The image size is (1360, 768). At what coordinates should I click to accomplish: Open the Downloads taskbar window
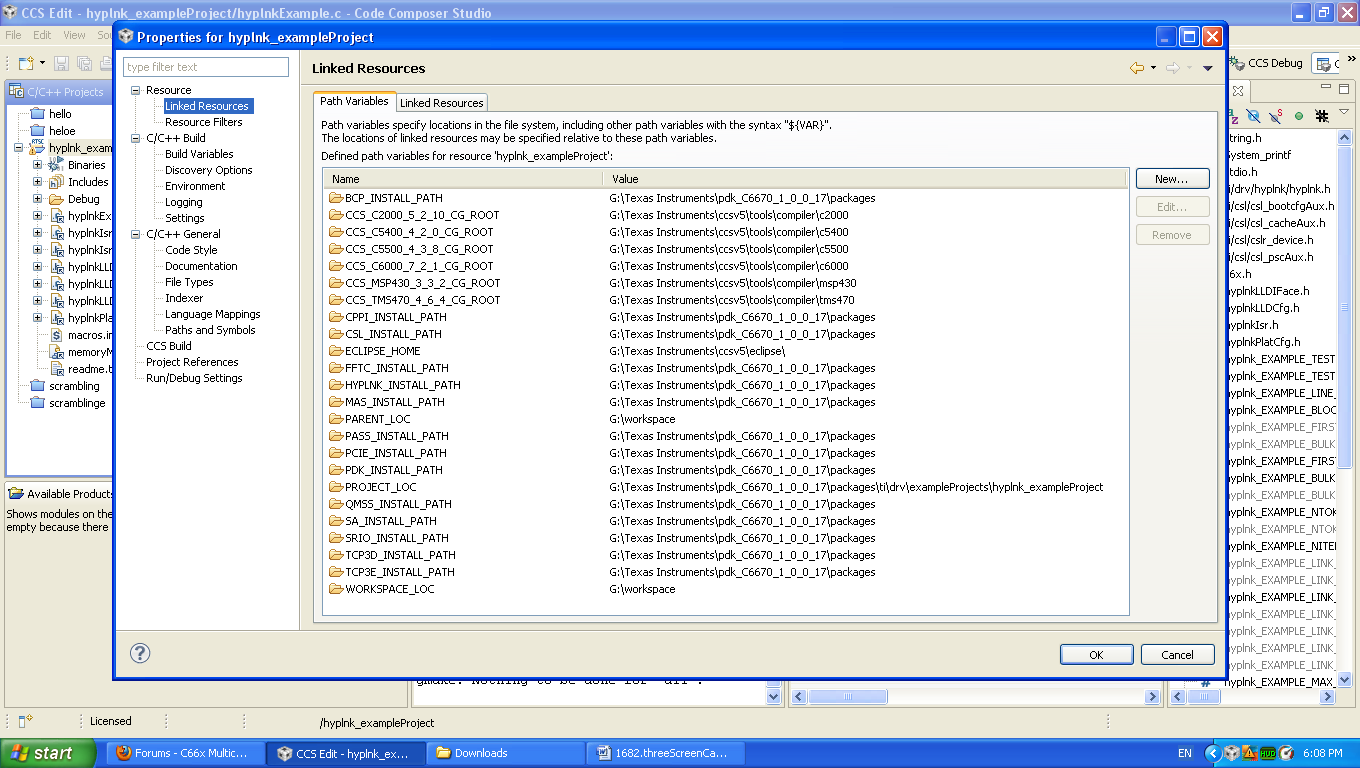[506, 753]
